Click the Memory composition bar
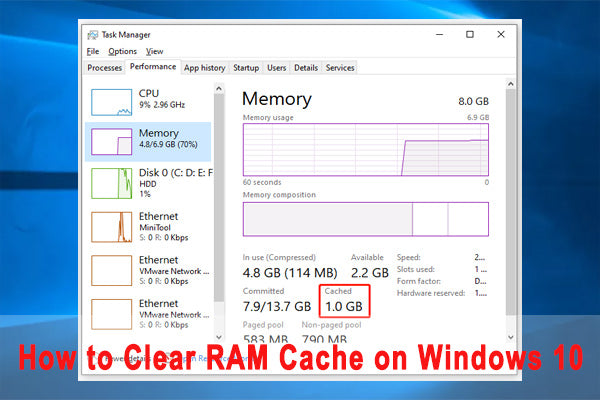 tap(365, 218)
